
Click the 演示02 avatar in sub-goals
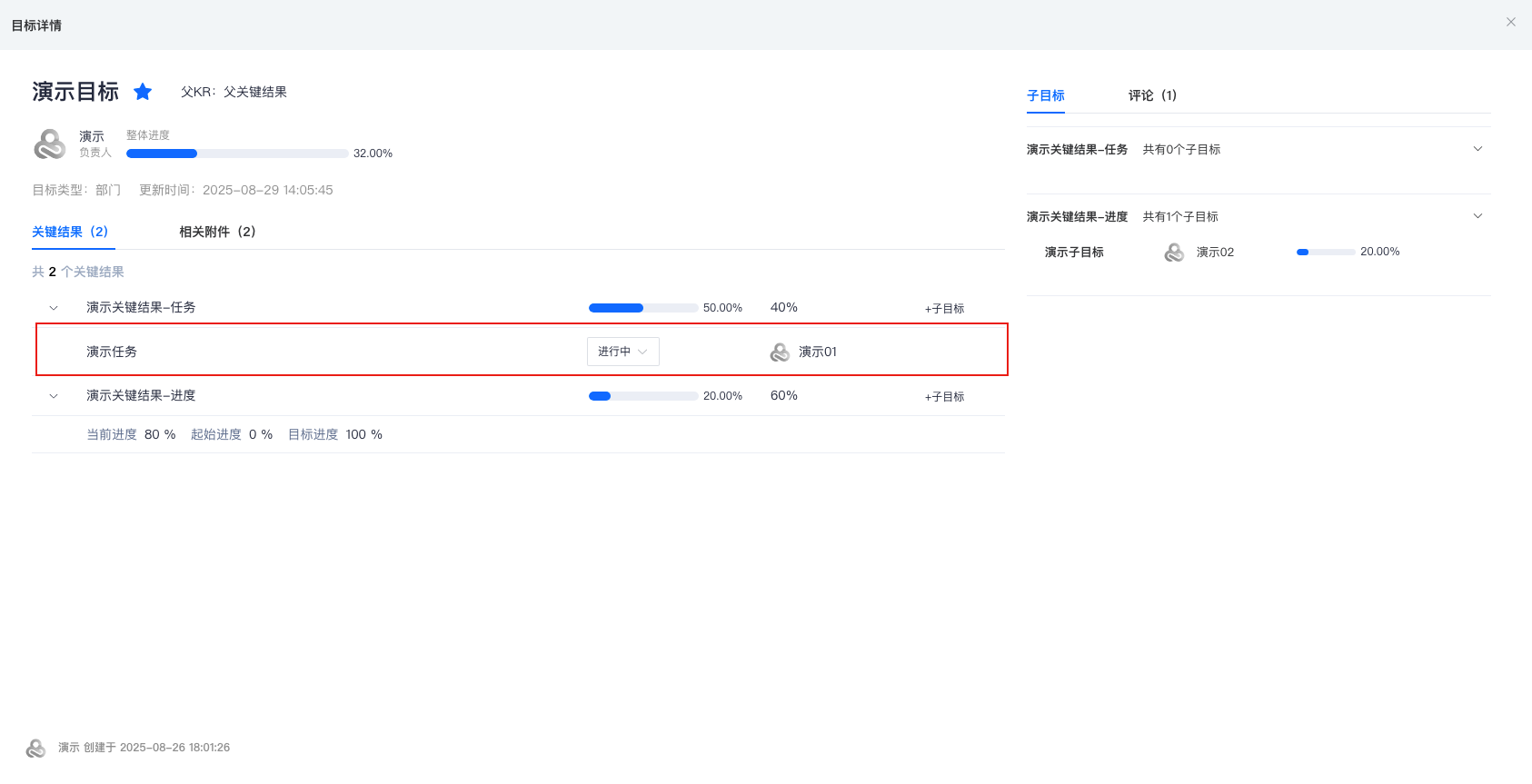pos(1174,253)
